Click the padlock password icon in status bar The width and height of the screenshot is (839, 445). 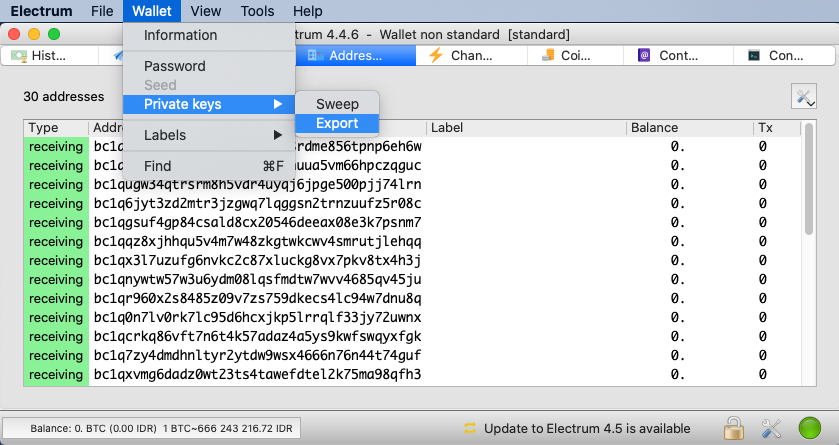click(x=734, y=428)
